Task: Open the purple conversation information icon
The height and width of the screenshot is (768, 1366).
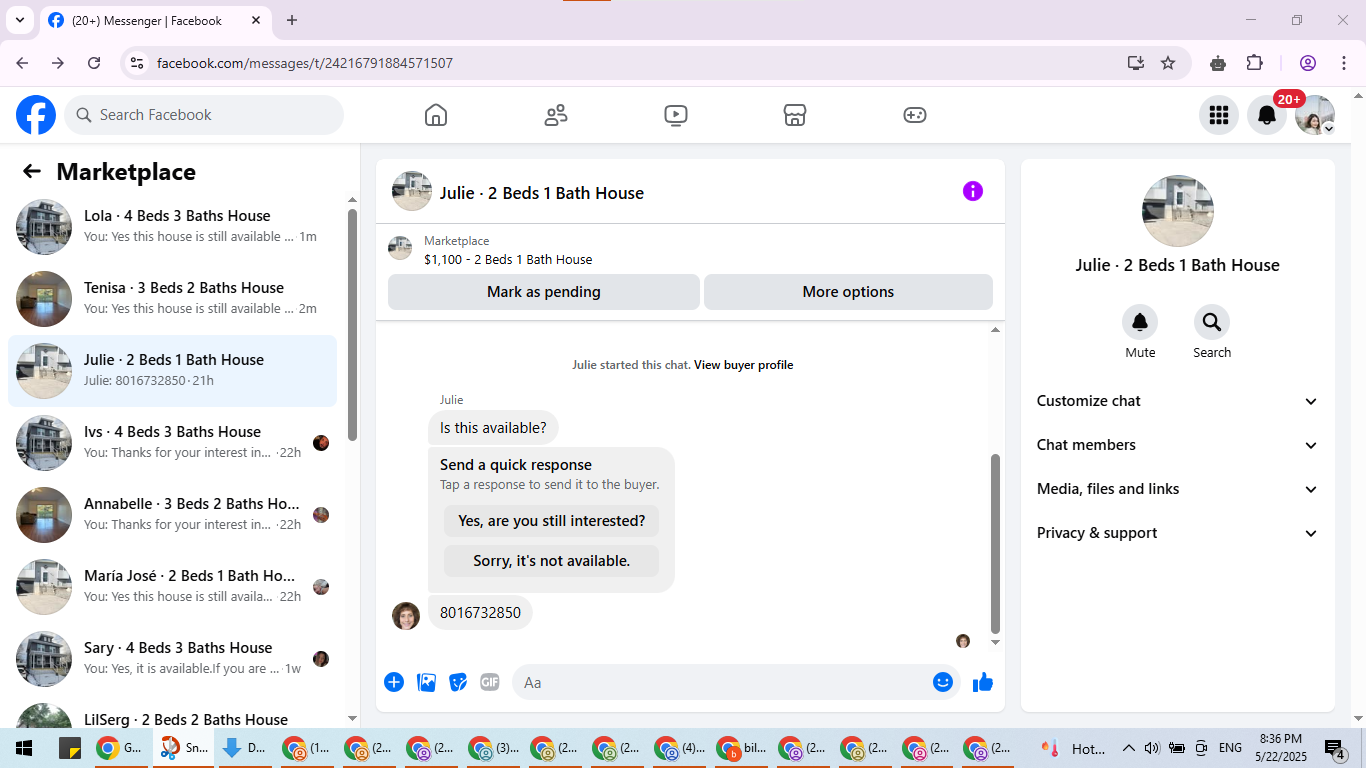Action: point(973,191)
